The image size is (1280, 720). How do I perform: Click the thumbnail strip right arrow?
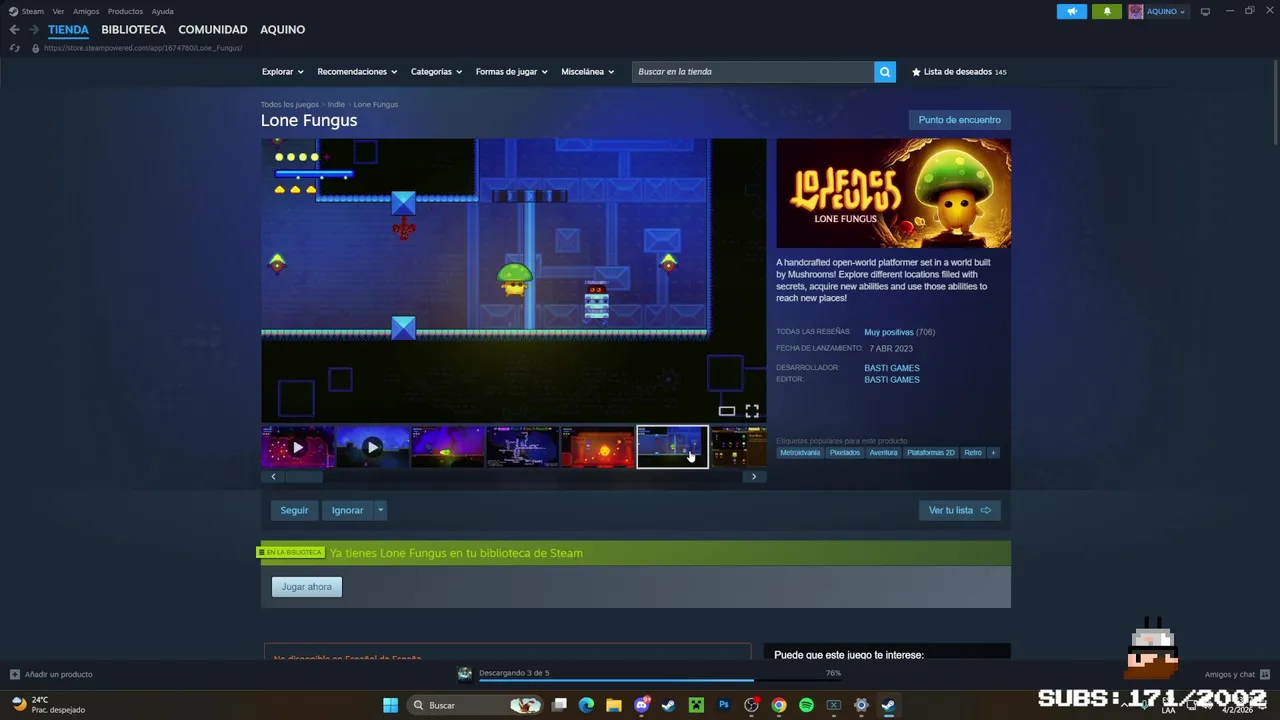coord(754,477)
